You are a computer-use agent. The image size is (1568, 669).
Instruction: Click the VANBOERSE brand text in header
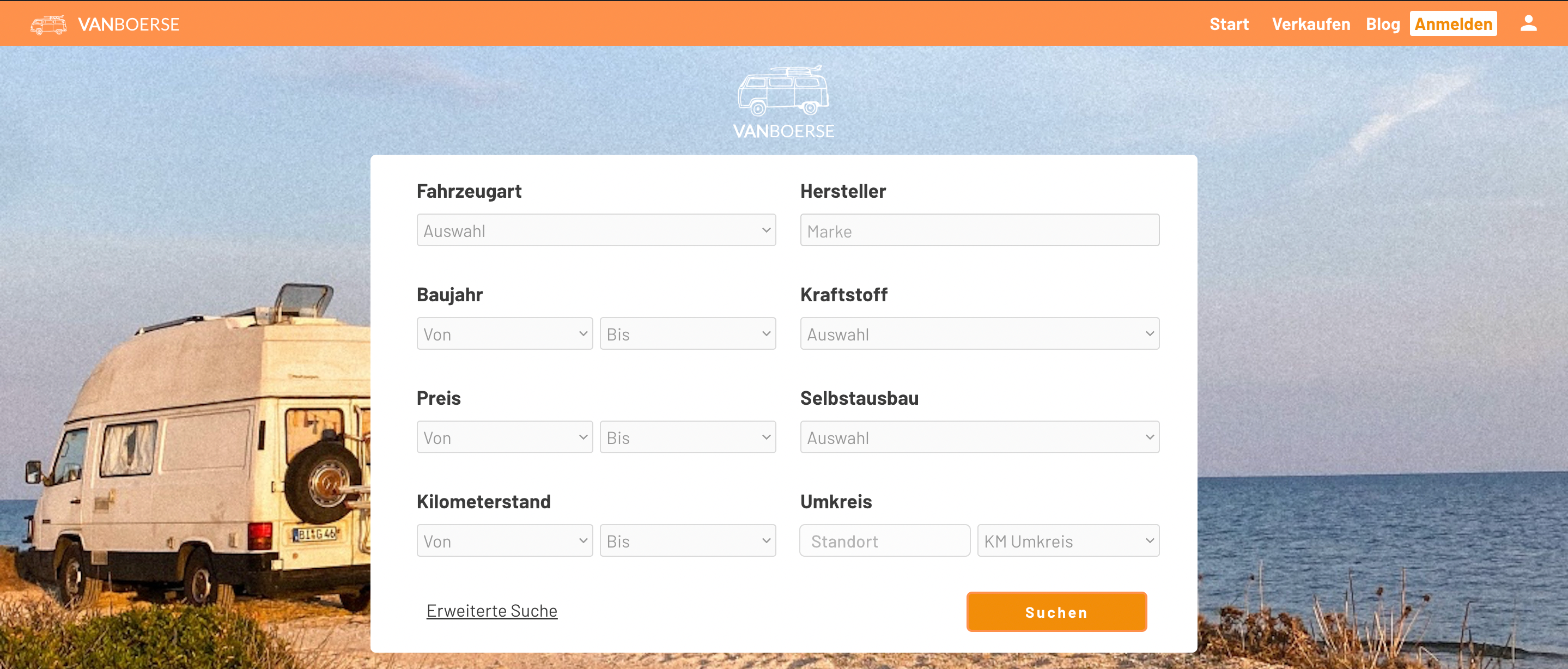pos(129,25)
